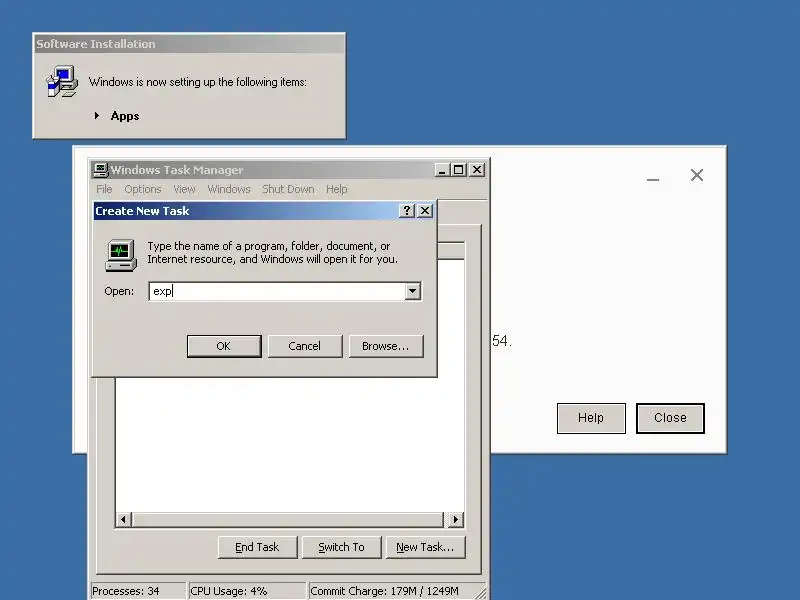
Task: Open the Windows menu in Task Manager
Action: click(x=229, y=189)
